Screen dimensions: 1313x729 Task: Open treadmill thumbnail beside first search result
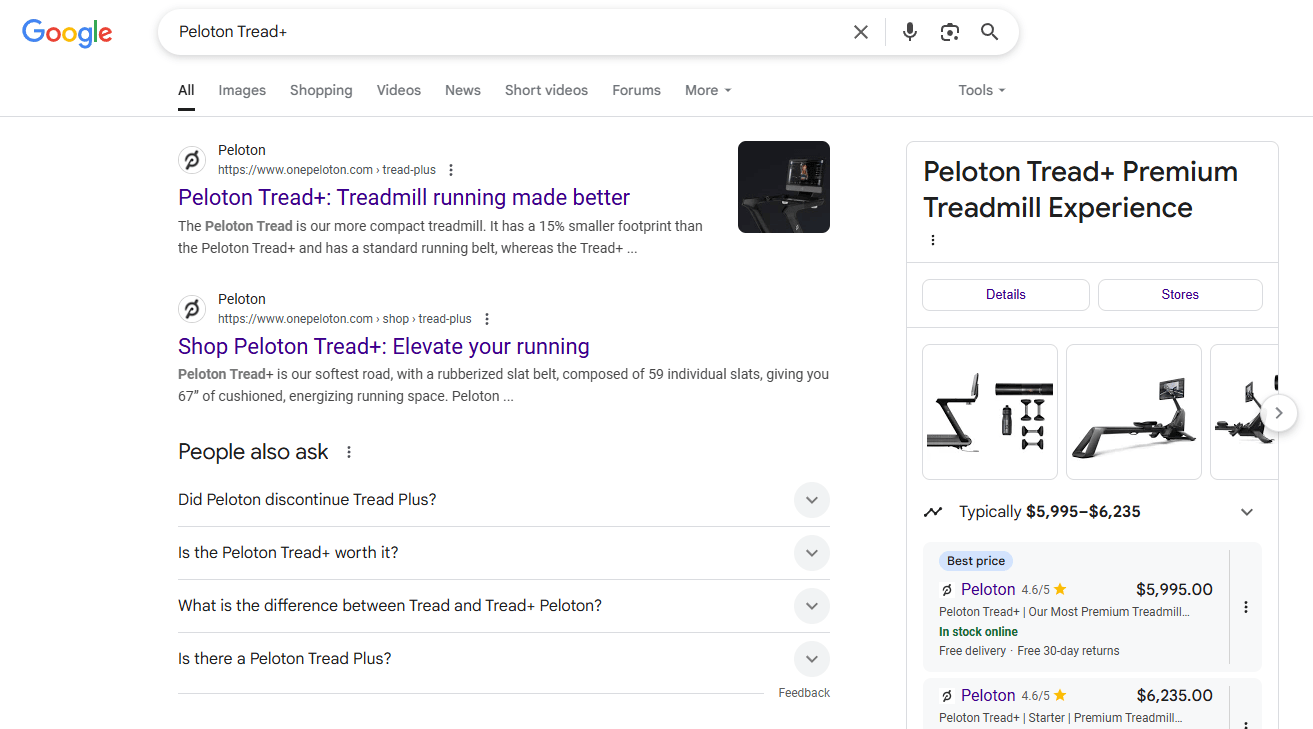[784, 187]
